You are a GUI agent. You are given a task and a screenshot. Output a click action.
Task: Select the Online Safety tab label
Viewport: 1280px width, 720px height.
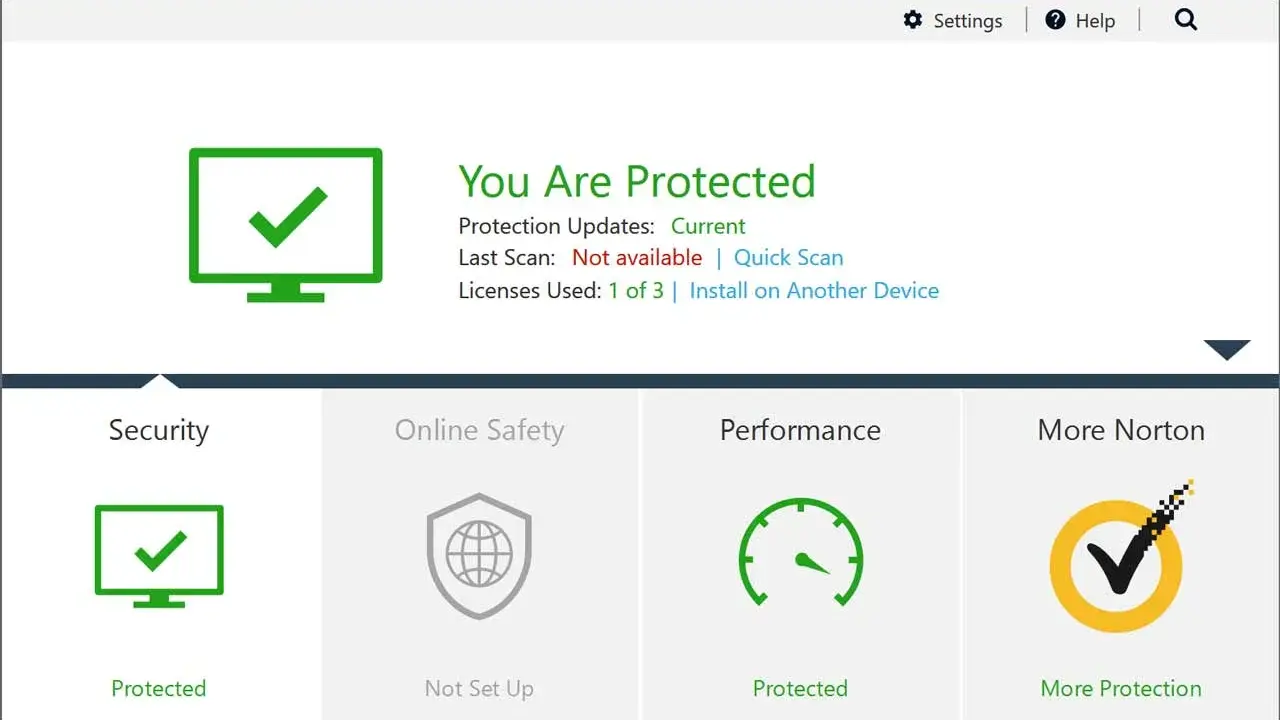click(x=479, y=430)
